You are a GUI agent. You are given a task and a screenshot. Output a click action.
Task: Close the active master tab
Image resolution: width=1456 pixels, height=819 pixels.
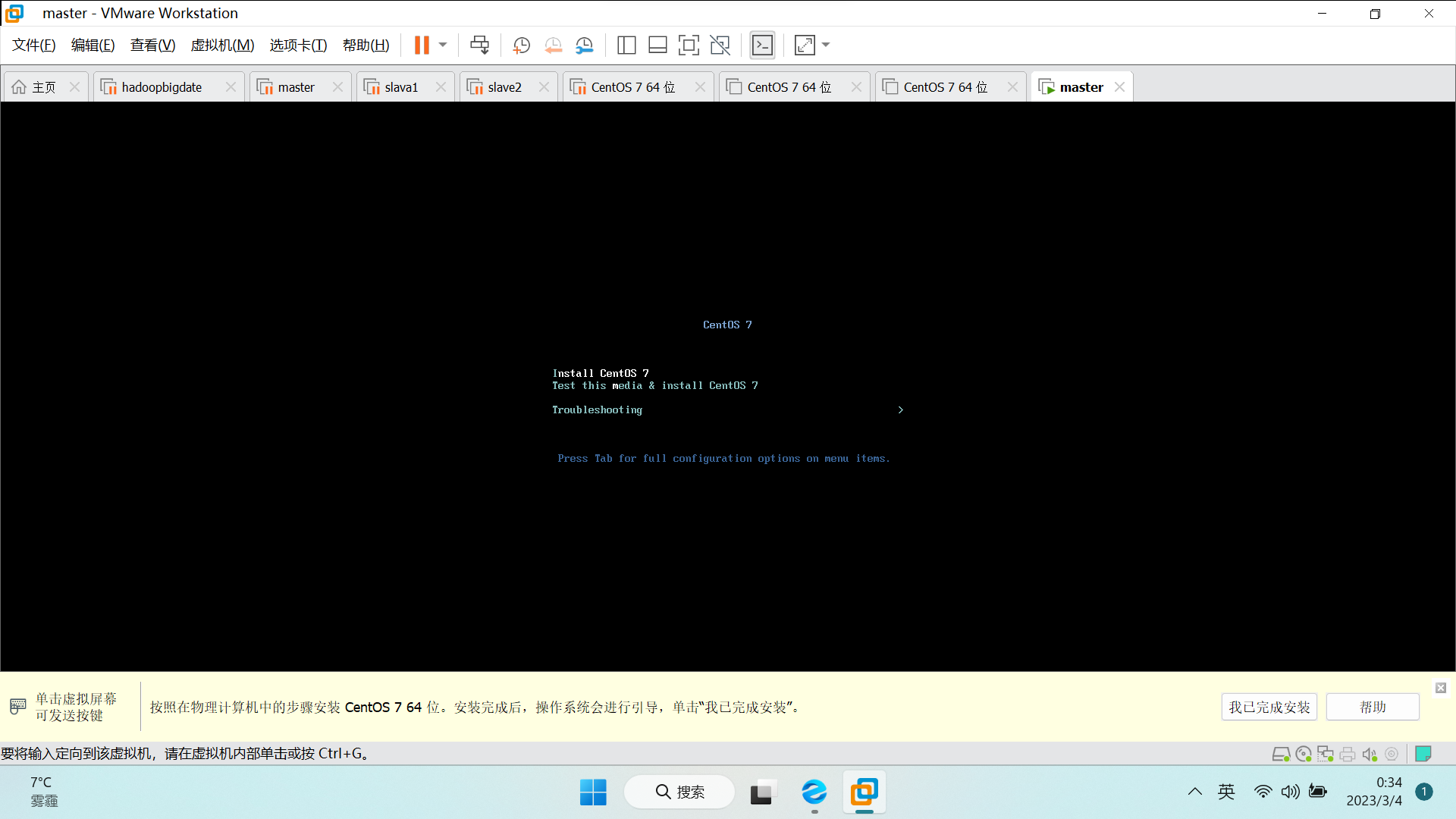1119,87
